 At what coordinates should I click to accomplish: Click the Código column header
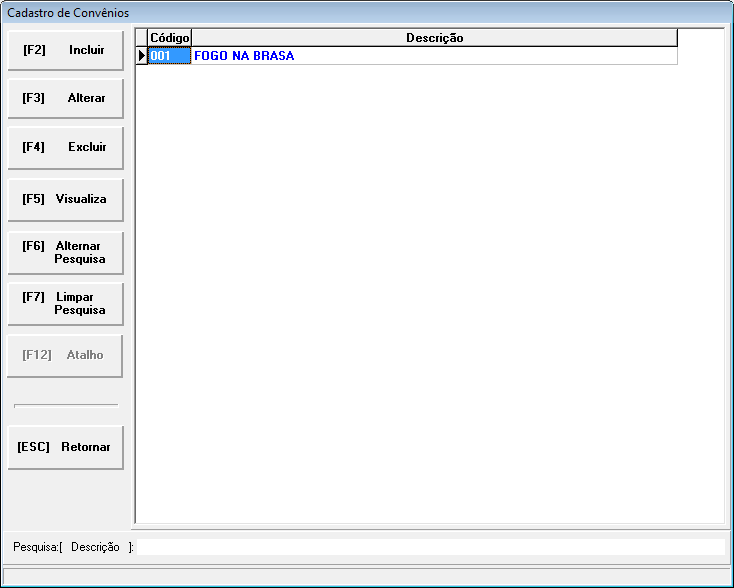(x=169, y=38)
